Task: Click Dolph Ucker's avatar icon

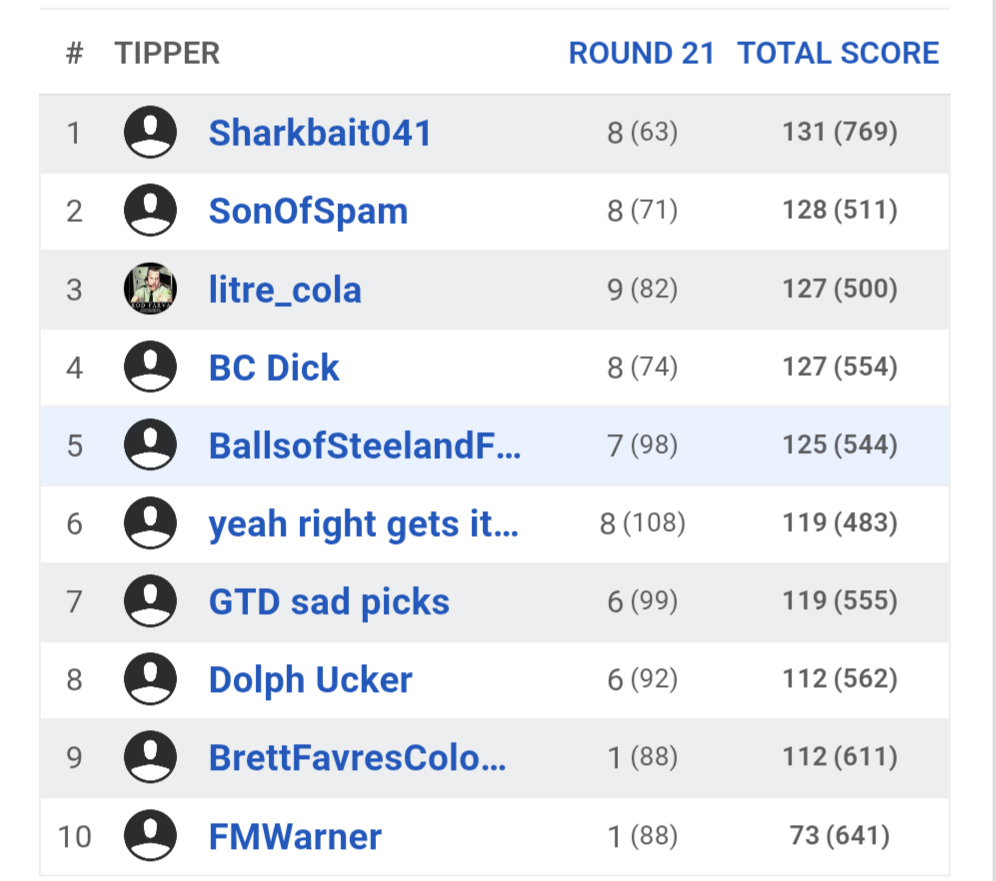Action: (150, 679)
